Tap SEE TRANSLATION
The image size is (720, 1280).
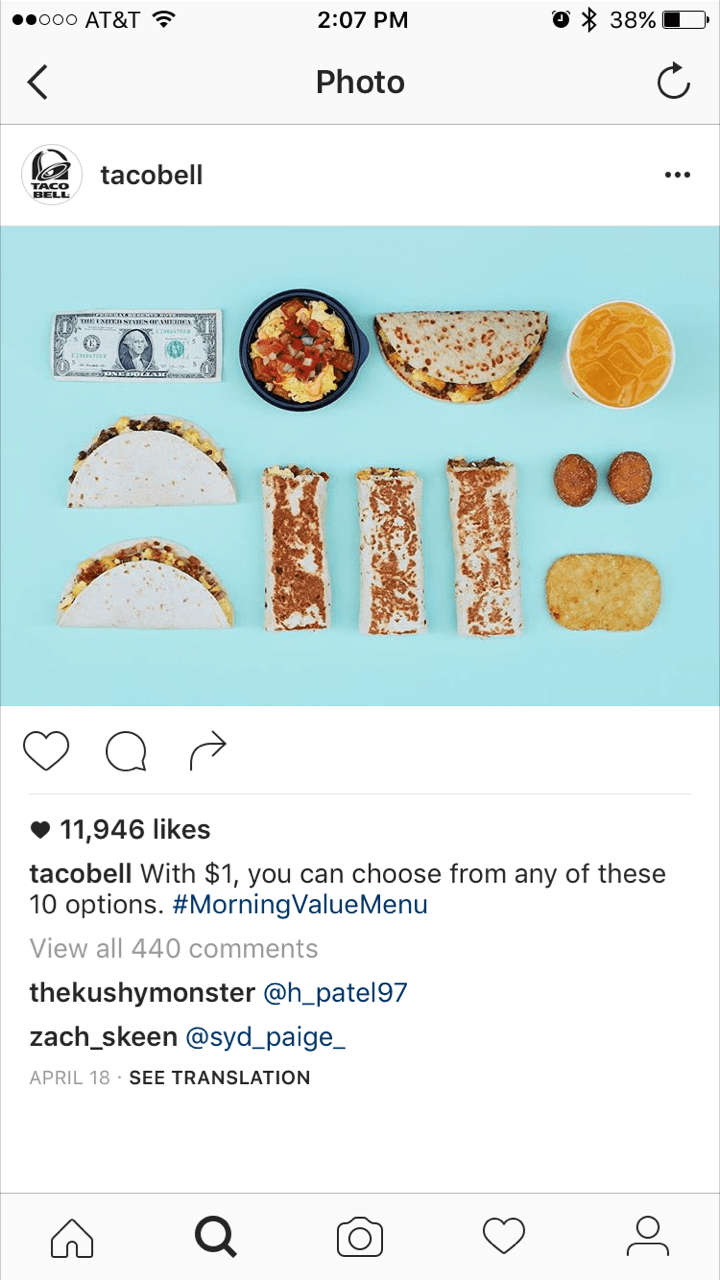(220, 1078)
